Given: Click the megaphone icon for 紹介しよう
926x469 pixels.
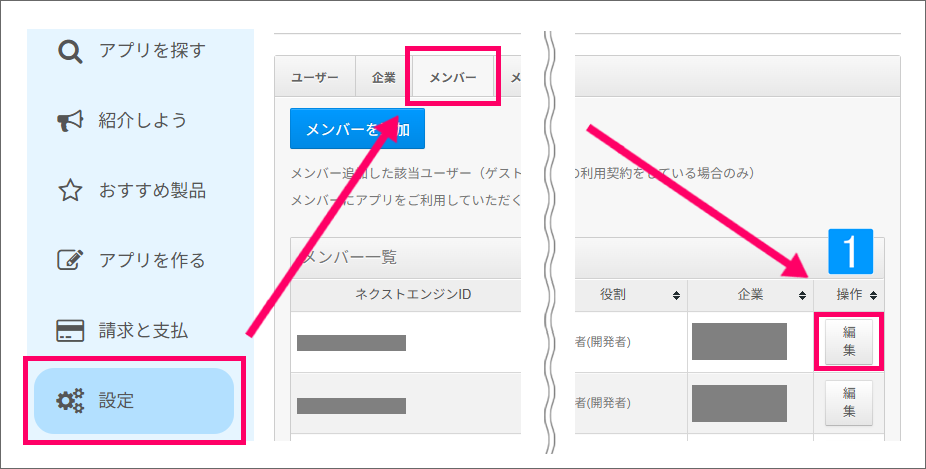Looking at the screenshot, I should (x=70, y=121).
